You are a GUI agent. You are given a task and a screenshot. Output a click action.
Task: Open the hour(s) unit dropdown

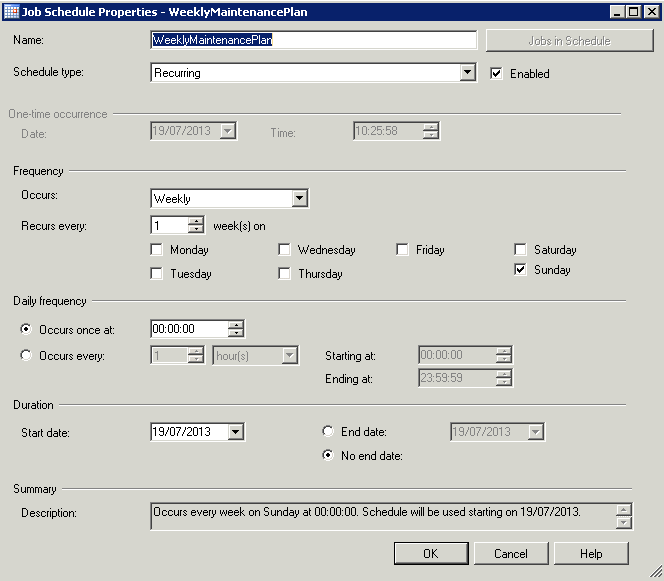click(x=290, y=355)
